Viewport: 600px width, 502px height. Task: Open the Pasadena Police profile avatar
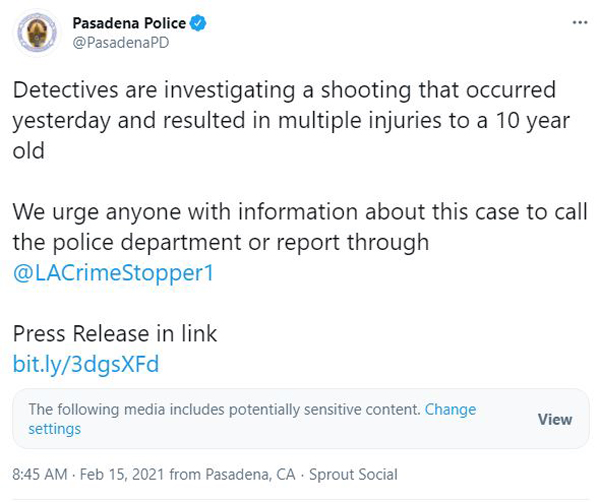pyautogui.click(x=37, y=34)
